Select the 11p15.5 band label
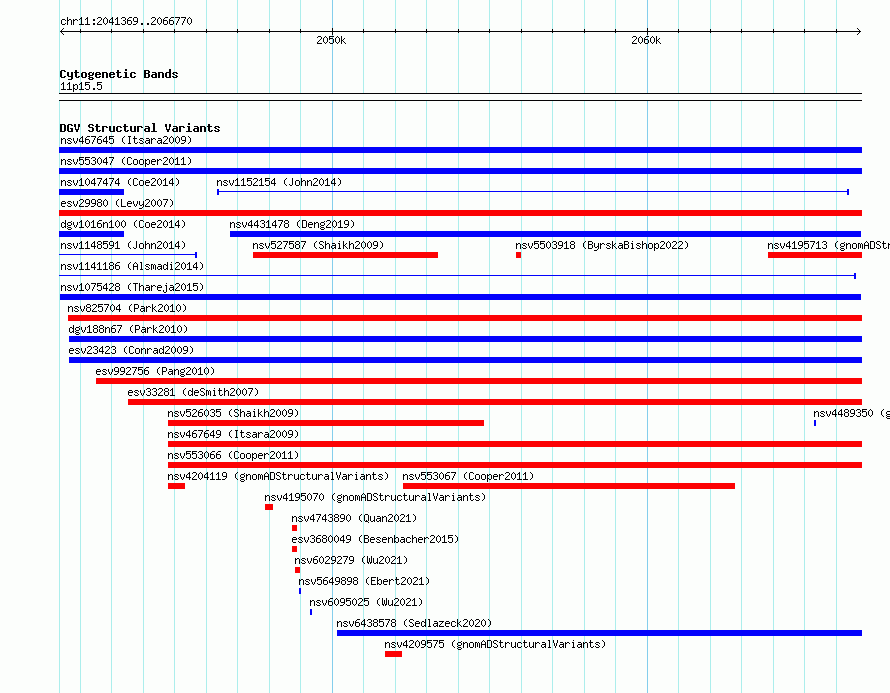The height and width of the screenshot is (693, 890). [81, 86]
